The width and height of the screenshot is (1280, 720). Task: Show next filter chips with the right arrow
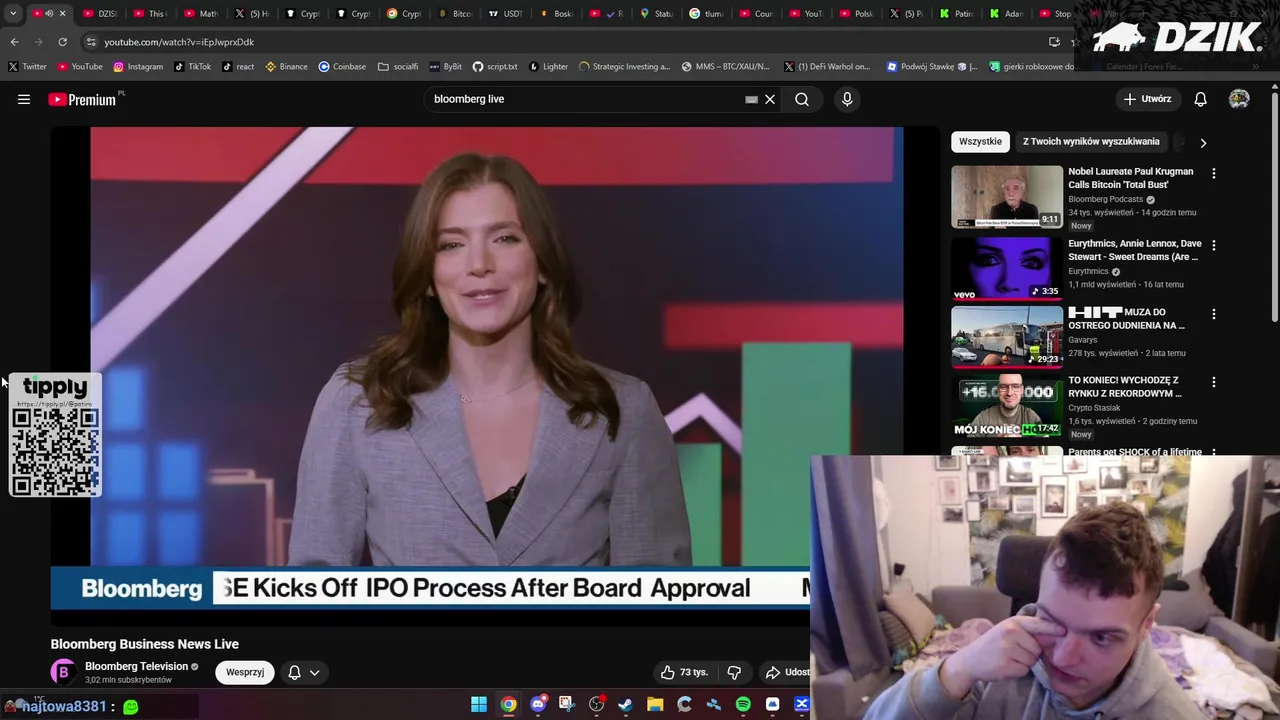tap(1203, 143)
